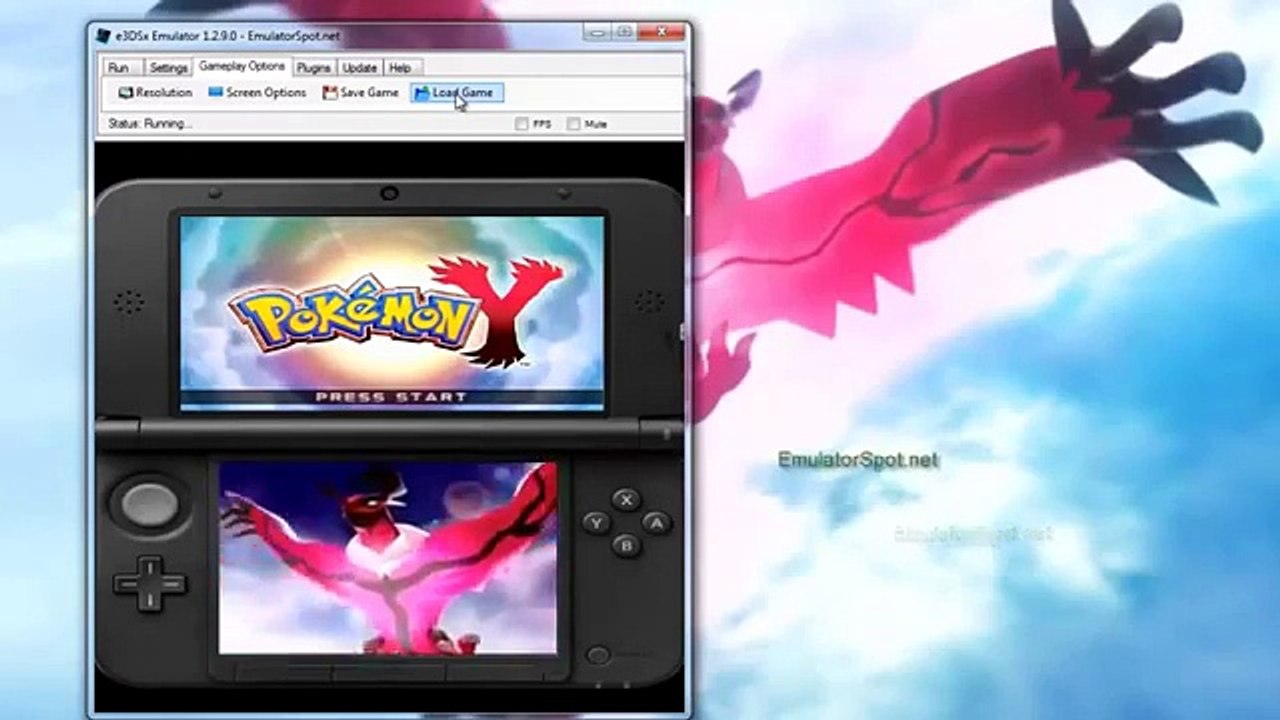Tap the A button on the 3DS
The image size is (1280, 720).
click(x=655, y=522)
